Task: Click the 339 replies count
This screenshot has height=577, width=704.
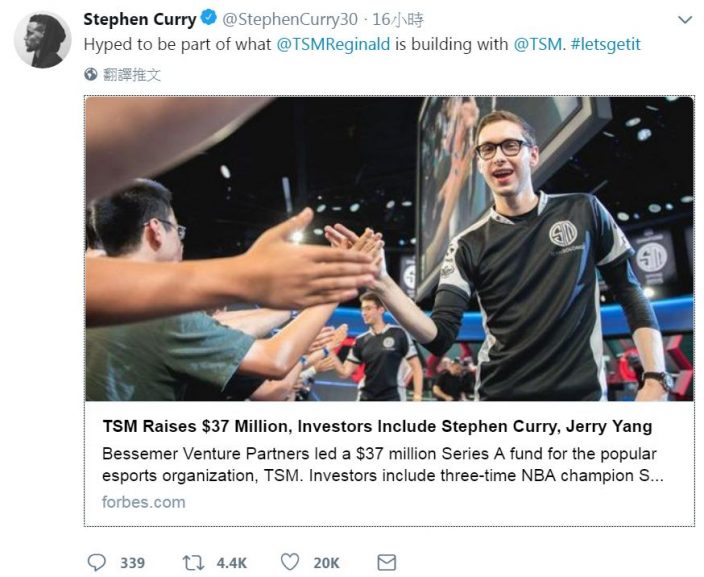Action: 132,563
